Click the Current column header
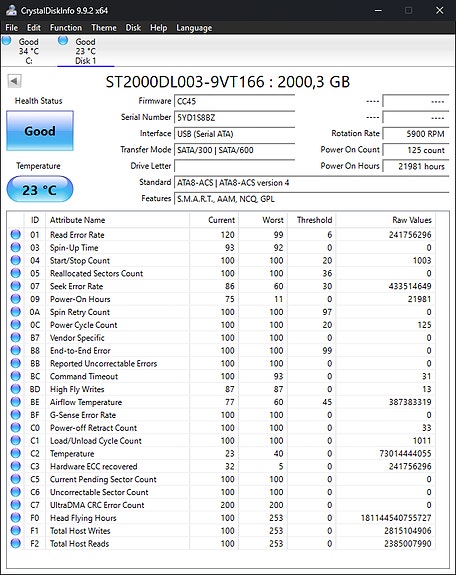Viewport: 456px width, 575px height. pos(214,220)
